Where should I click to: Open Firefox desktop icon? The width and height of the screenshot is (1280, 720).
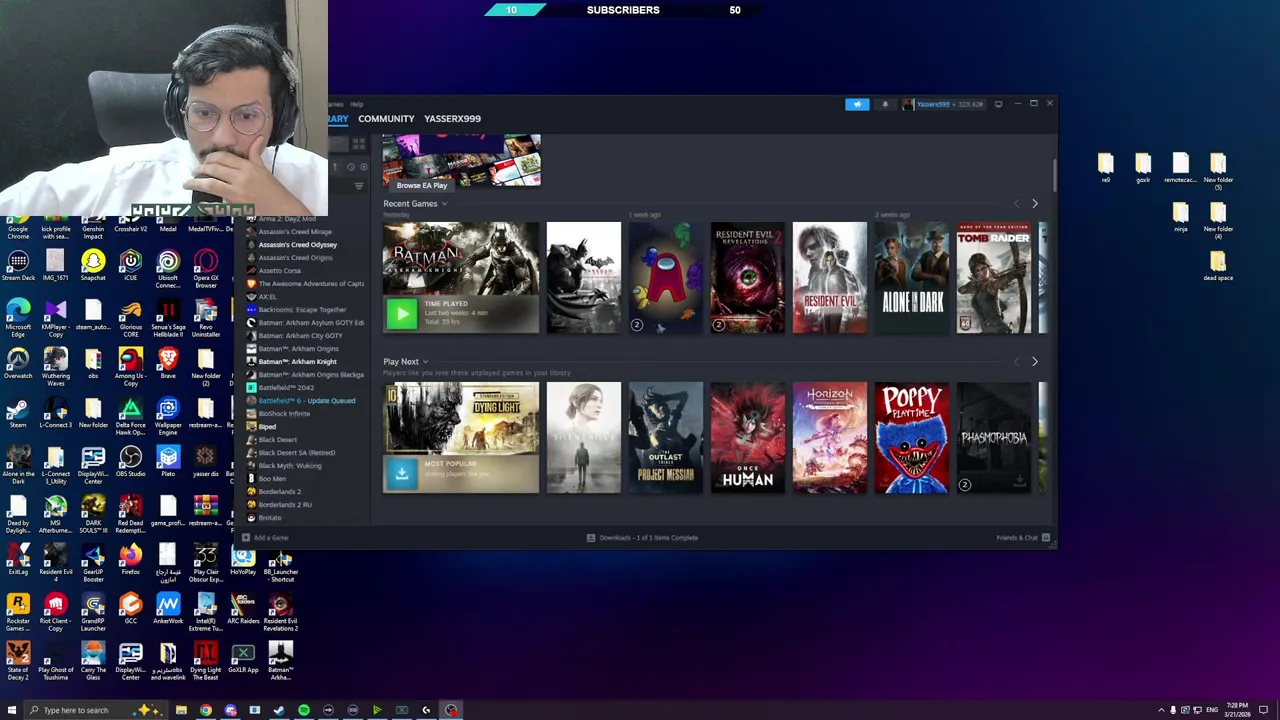(x=130, y=560)
